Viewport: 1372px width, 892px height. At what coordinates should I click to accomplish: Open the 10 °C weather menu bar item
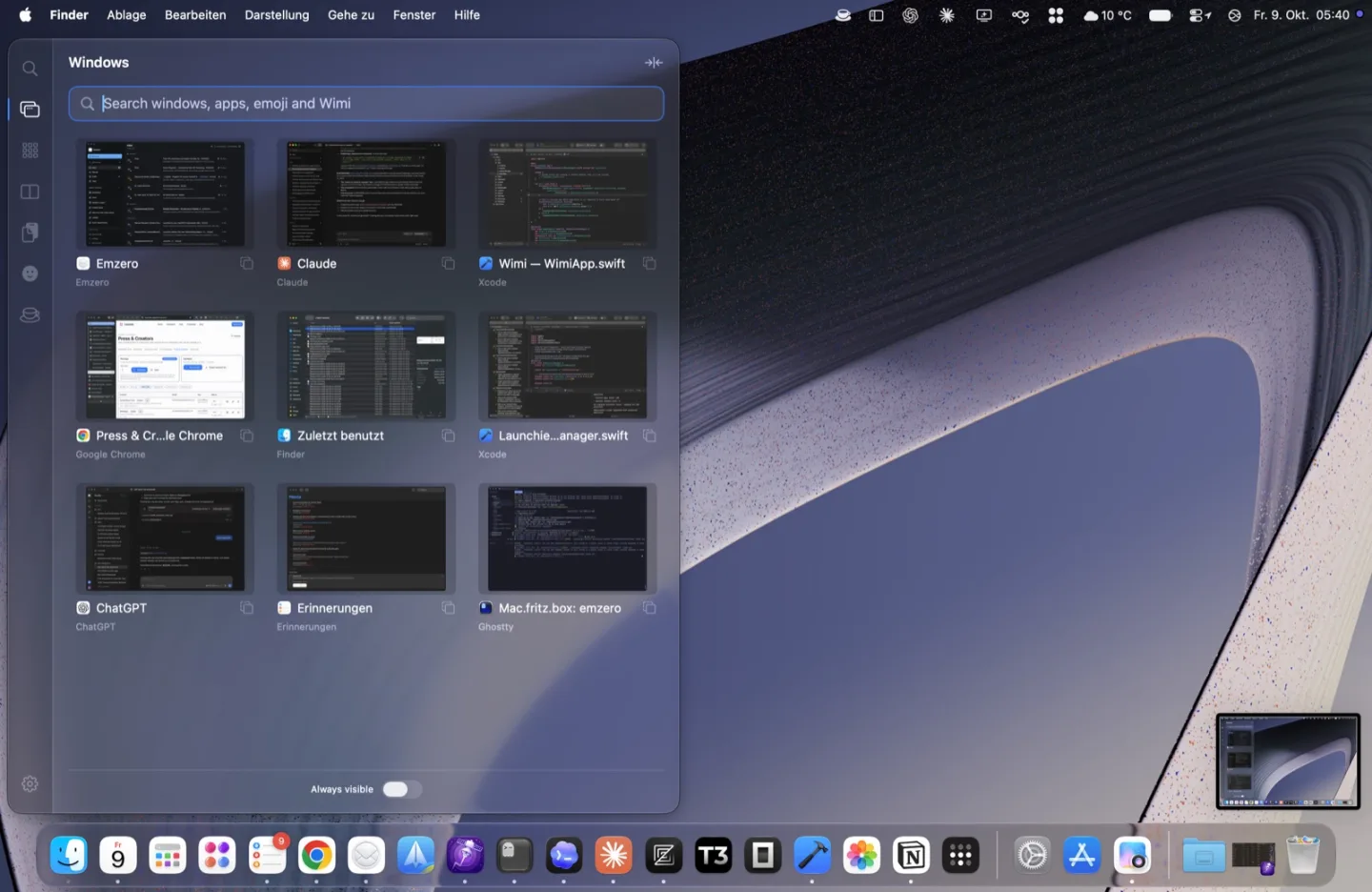1107,15
